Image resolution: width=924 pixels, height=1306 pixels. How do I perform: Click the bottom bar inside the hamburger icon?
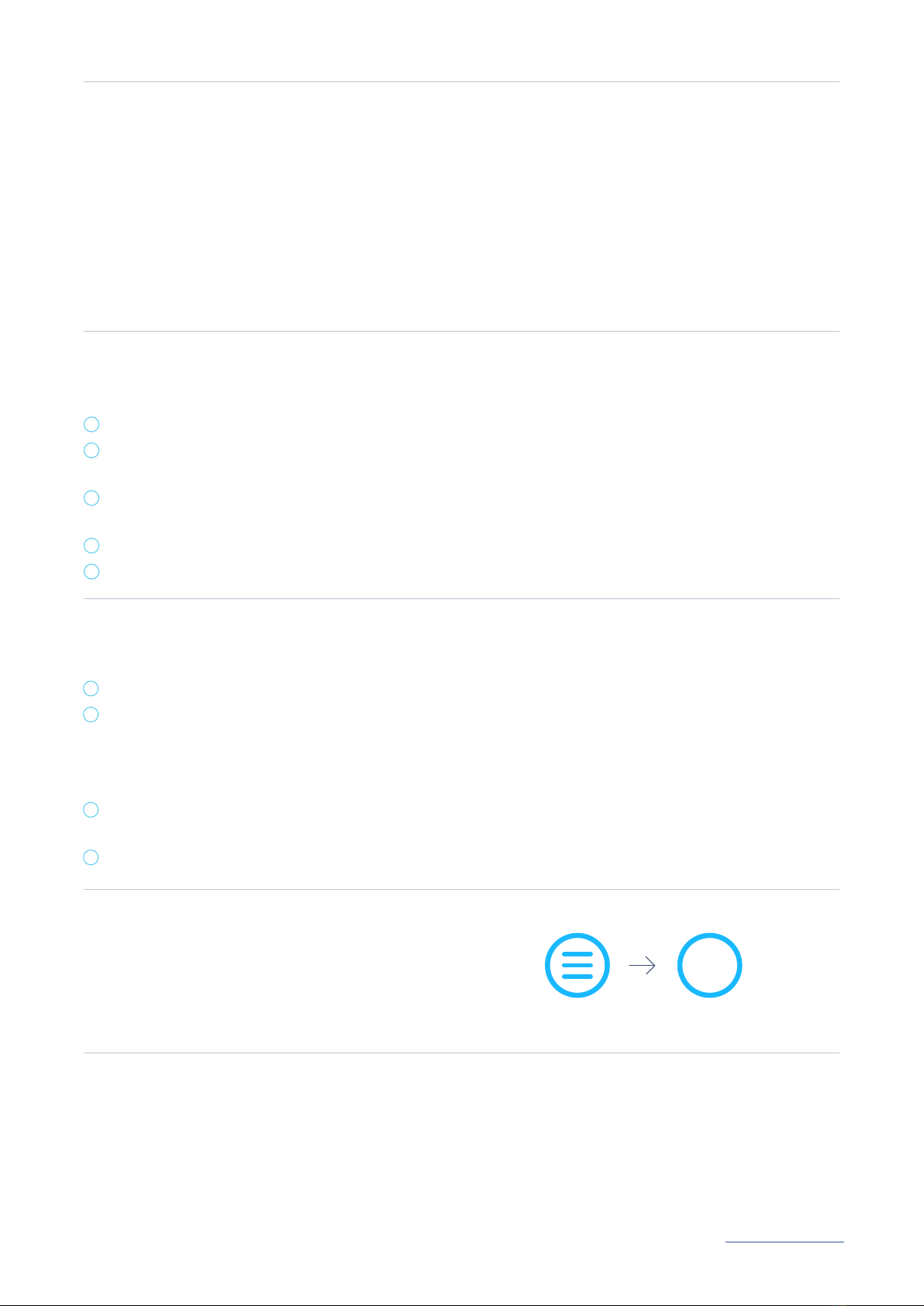pos(577,977)
